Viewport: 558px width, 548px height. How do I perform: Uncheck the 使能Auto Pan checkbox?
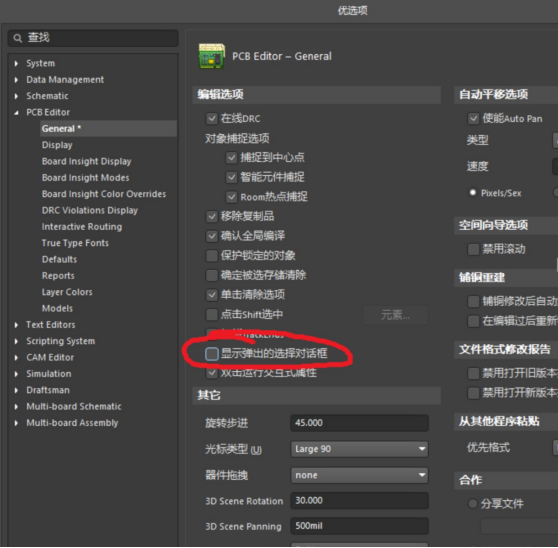pos(473,118)
